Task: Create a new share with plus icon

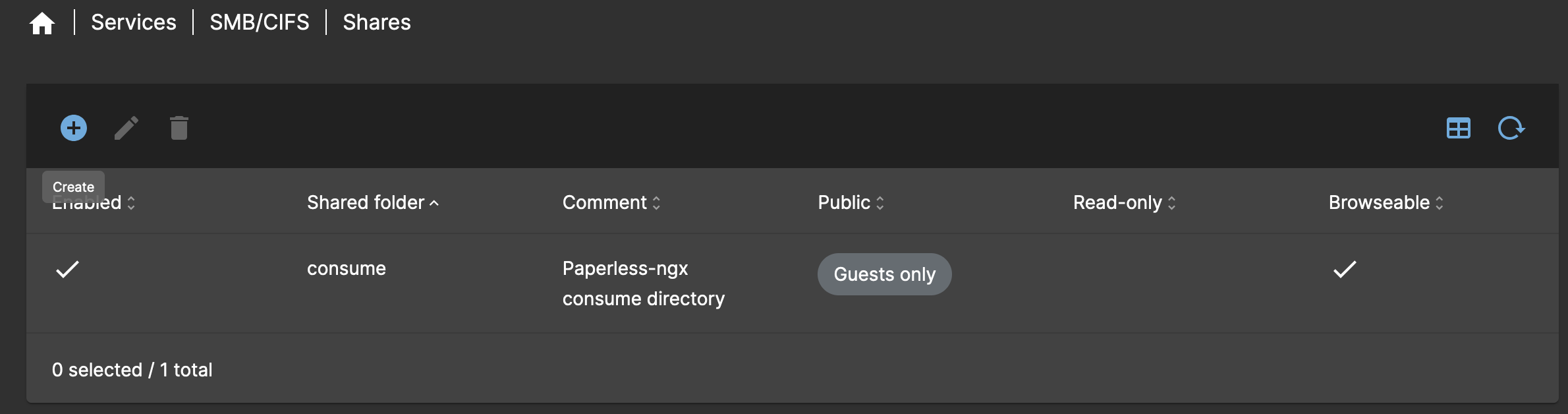Action: point(74,128)
